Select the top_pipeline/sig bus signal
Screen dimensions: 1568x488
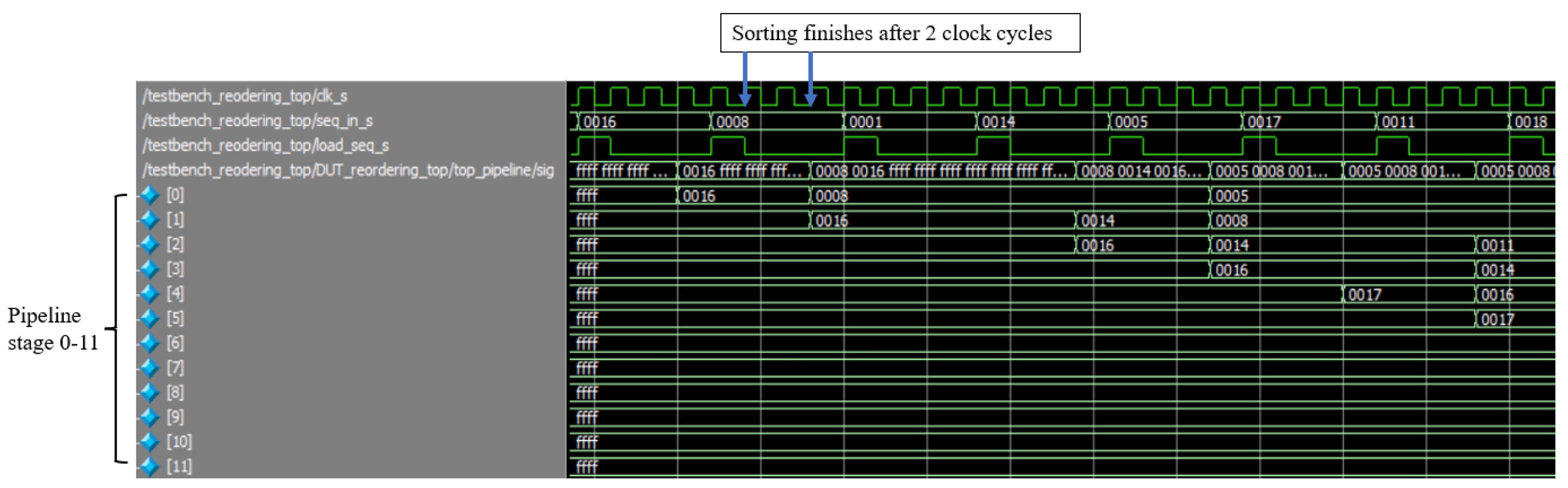348,170
